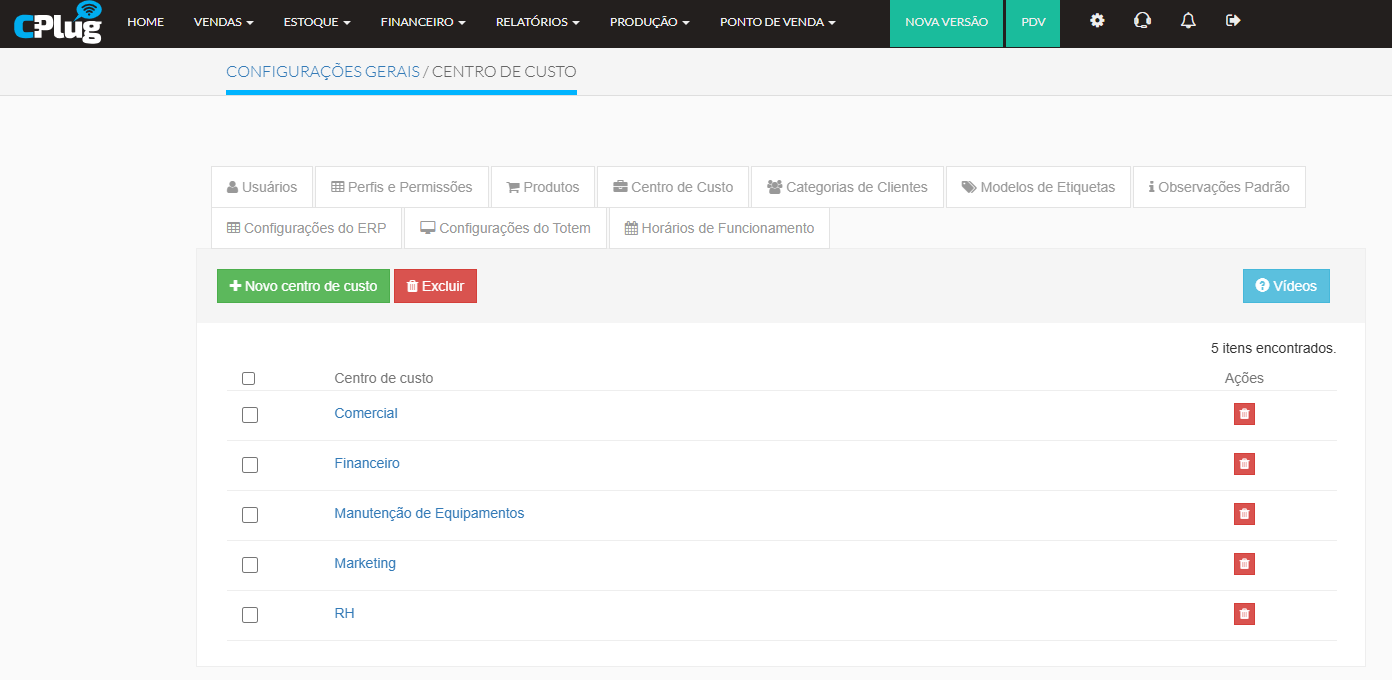Open the Configurações do Totem tab
Screen dimensions: 1392x680
pyautogui.click(x=505, y=228)
